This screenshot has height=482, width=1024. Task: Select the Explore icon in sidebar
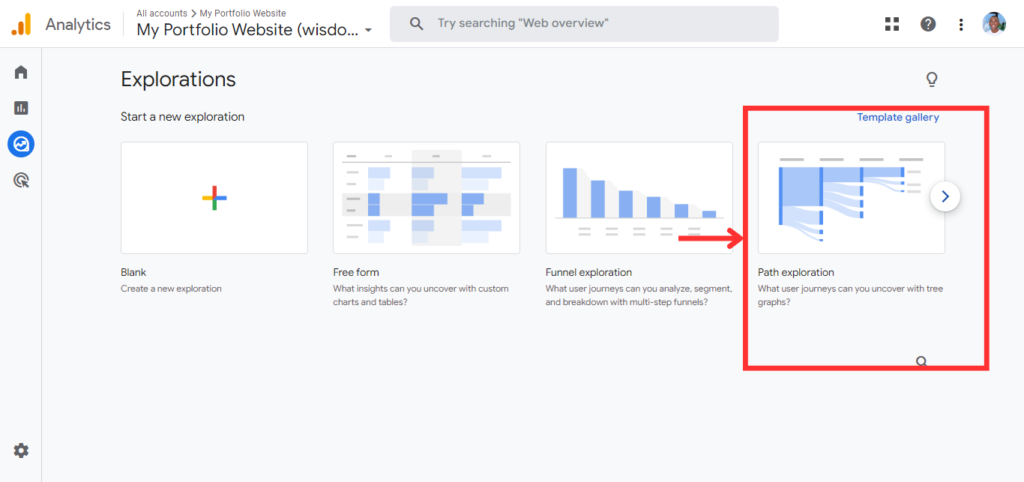[x=21, y=144]
